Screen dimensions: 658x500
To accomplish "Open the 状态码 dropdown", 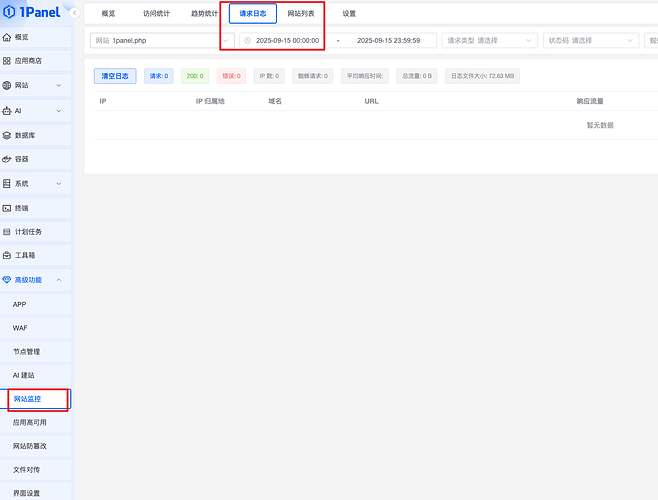I will (x=590, y=41).
